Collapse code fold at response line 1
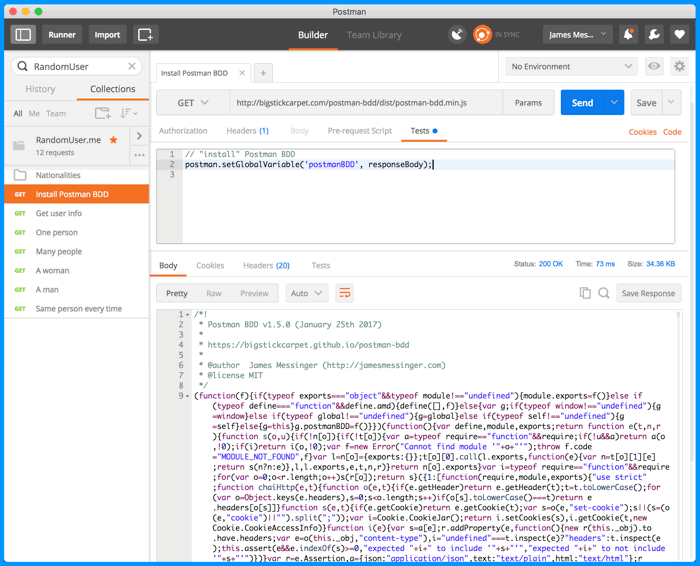700x566 pixels. (188, 315)
